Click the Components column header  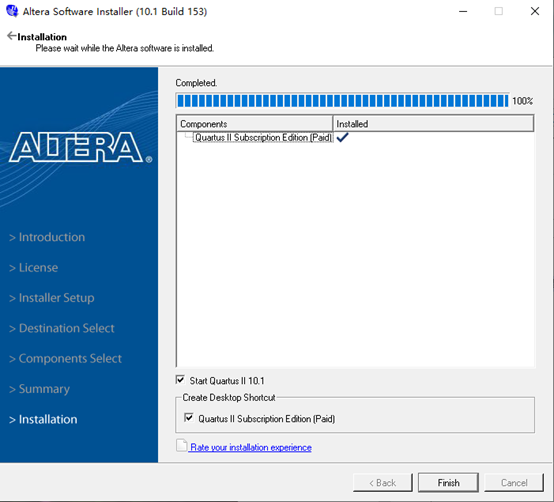pyautogui.click(x=254, y=124)
